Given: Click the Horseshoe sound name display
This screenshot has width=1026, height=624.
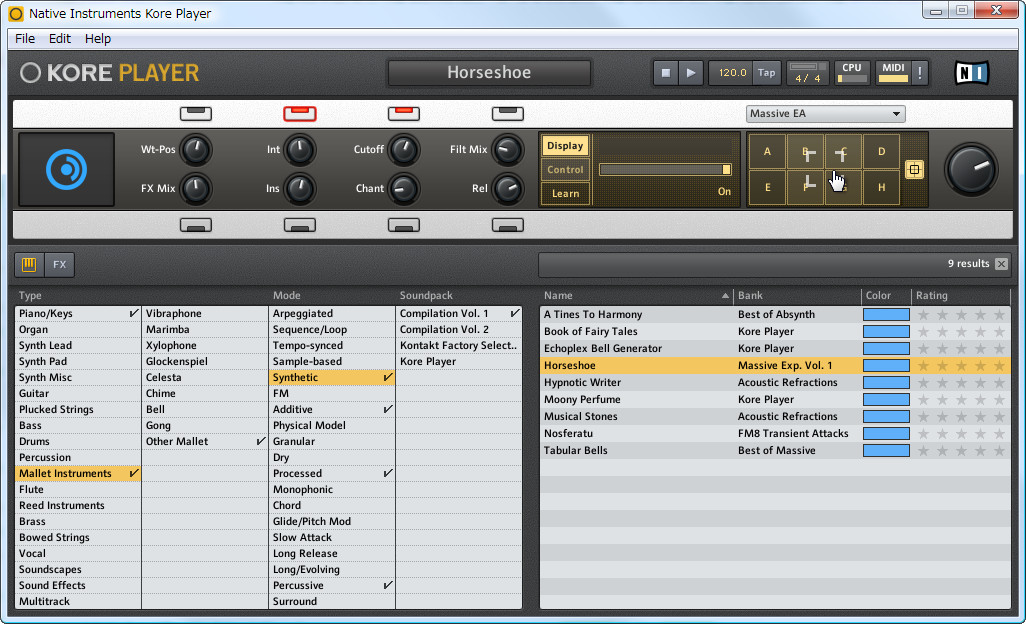Looking at the screenshot, I should point(489,73).
